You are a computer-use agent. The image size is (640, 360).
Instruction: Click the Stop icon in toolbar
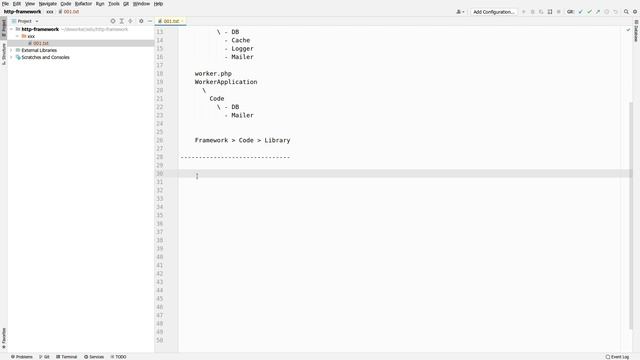pyautogui.click(x=559, y=12)
